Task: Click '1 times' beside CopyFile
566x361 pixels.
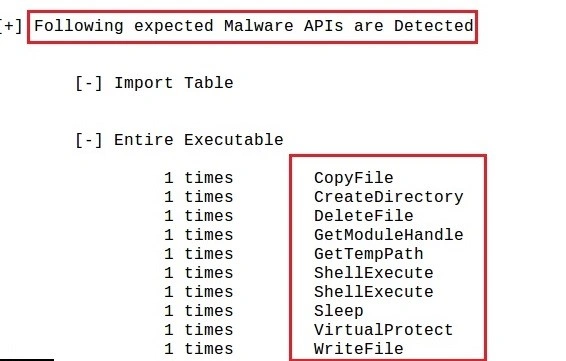Action: (x=199, y=178)
